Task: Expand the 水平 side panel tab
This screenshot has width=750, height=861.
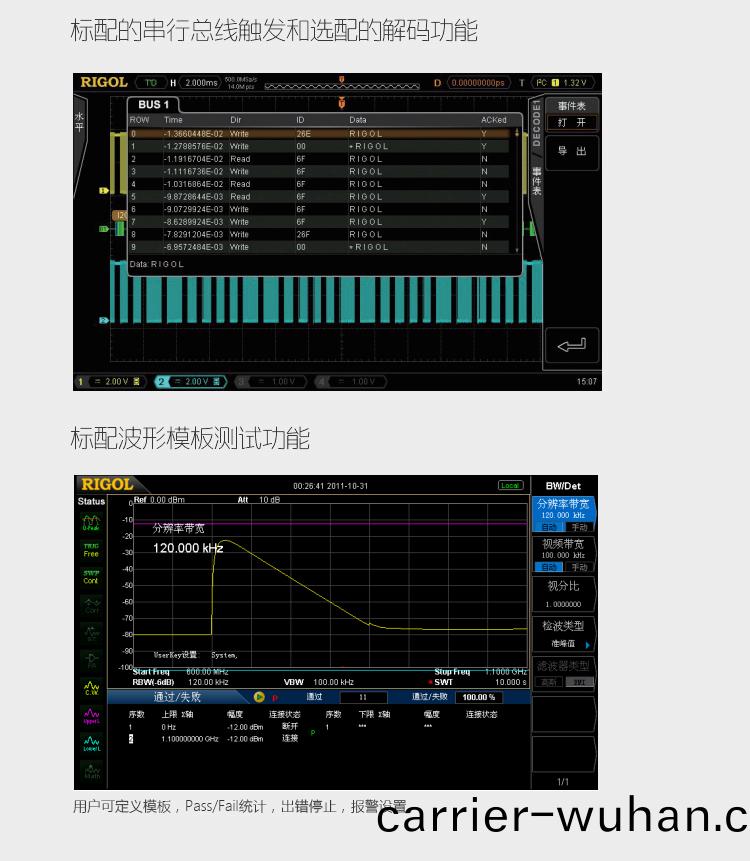Action: [x=80, y=122]
